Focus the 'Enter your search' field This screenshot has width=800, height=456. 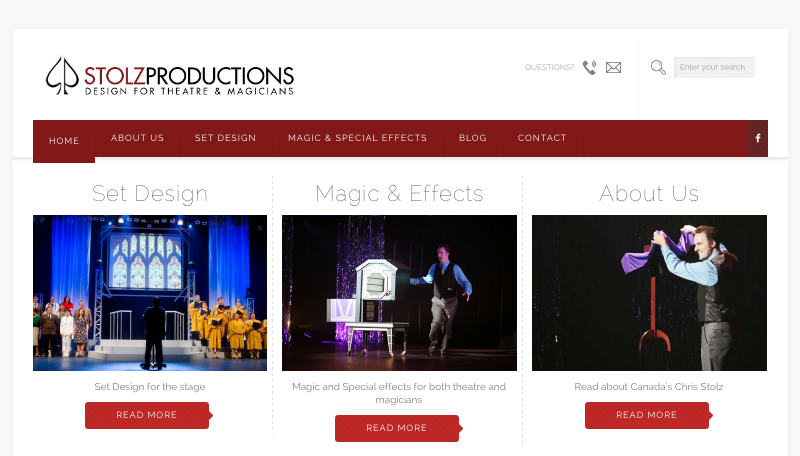[x=714, y=67]
